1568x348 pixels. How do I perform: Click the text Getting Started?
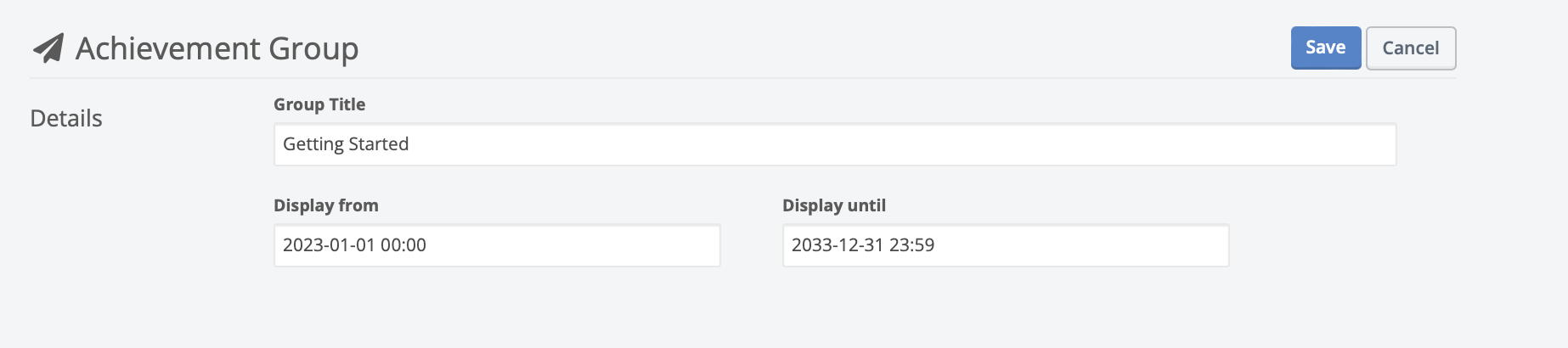tap(346, 144)
